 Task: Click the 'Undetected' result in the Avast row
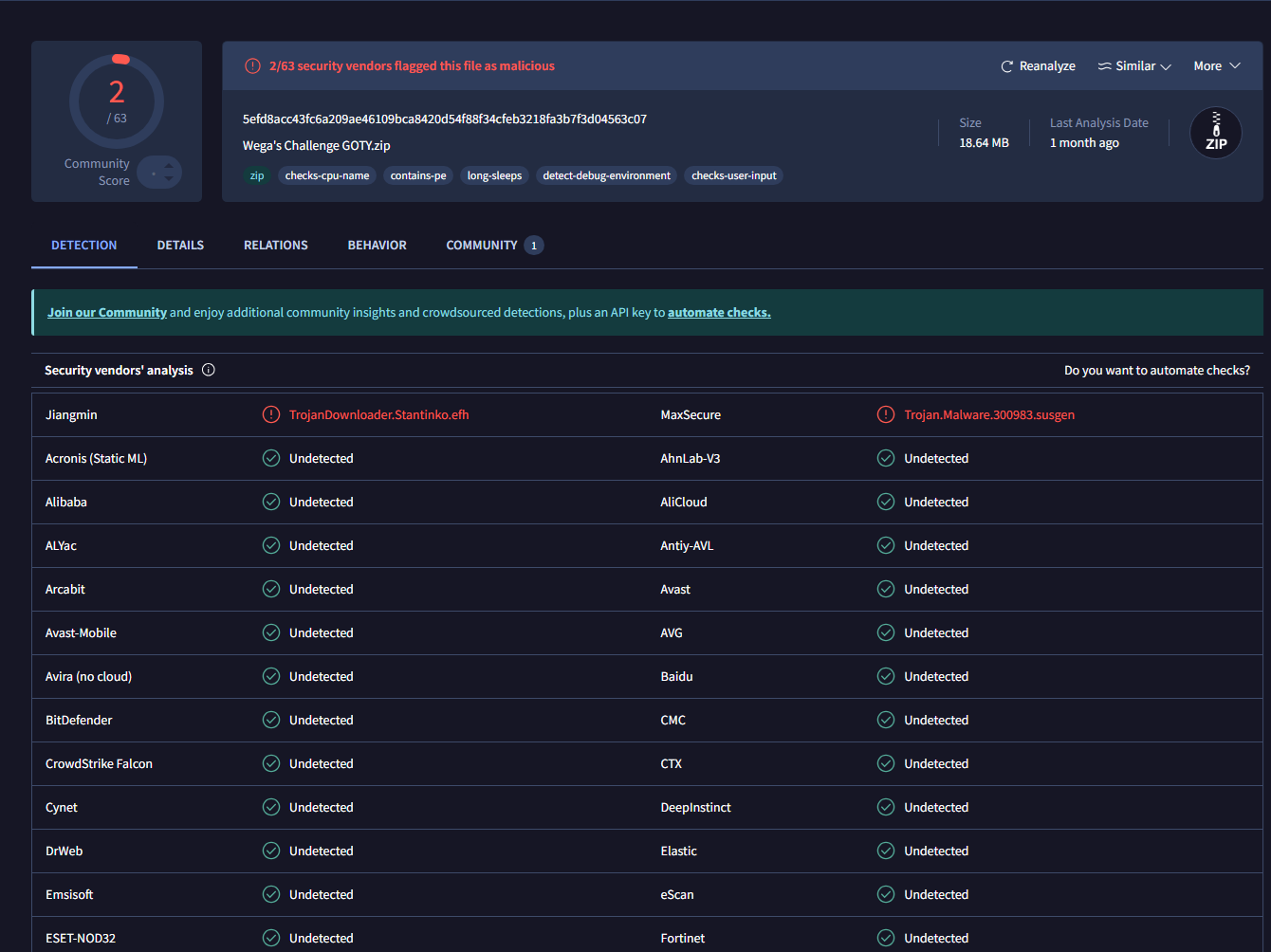coord(936,589)
